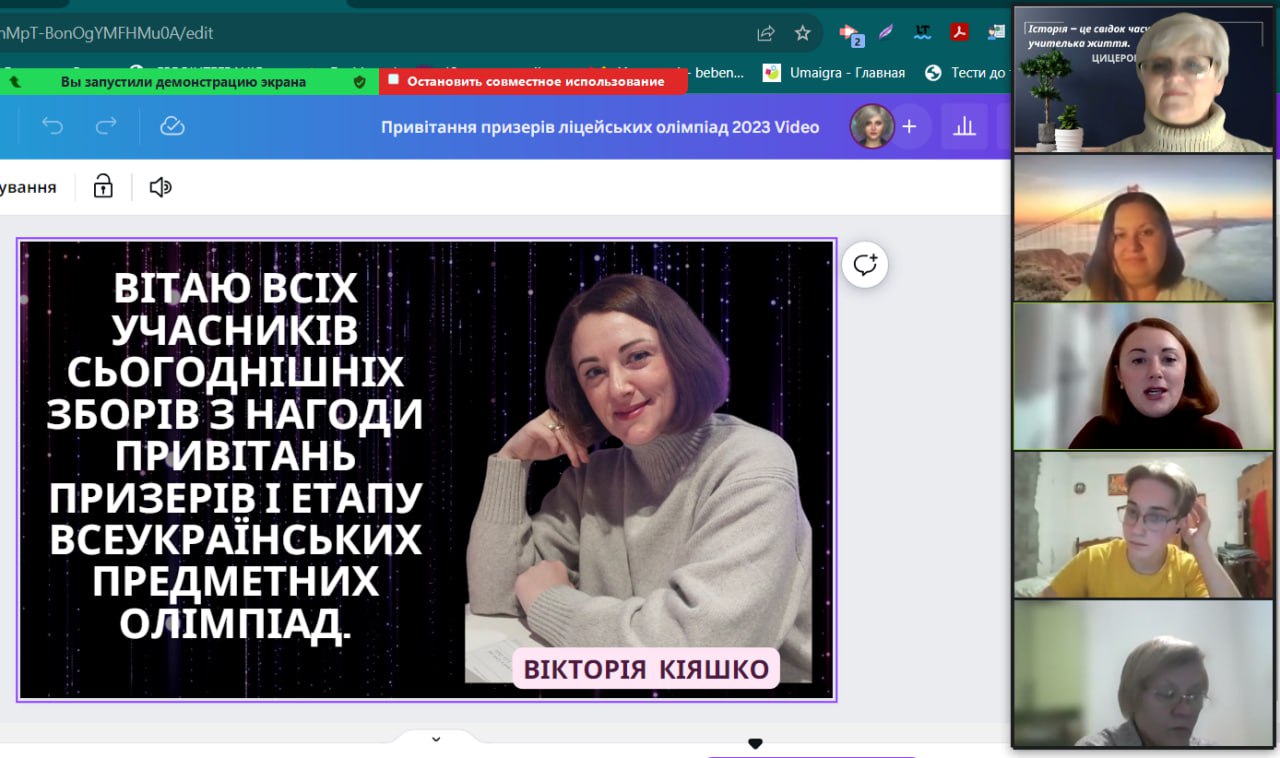Viewport: 1280px width, 758px height.
Task: Add a comment on the slide
Action: pos(864,265)
